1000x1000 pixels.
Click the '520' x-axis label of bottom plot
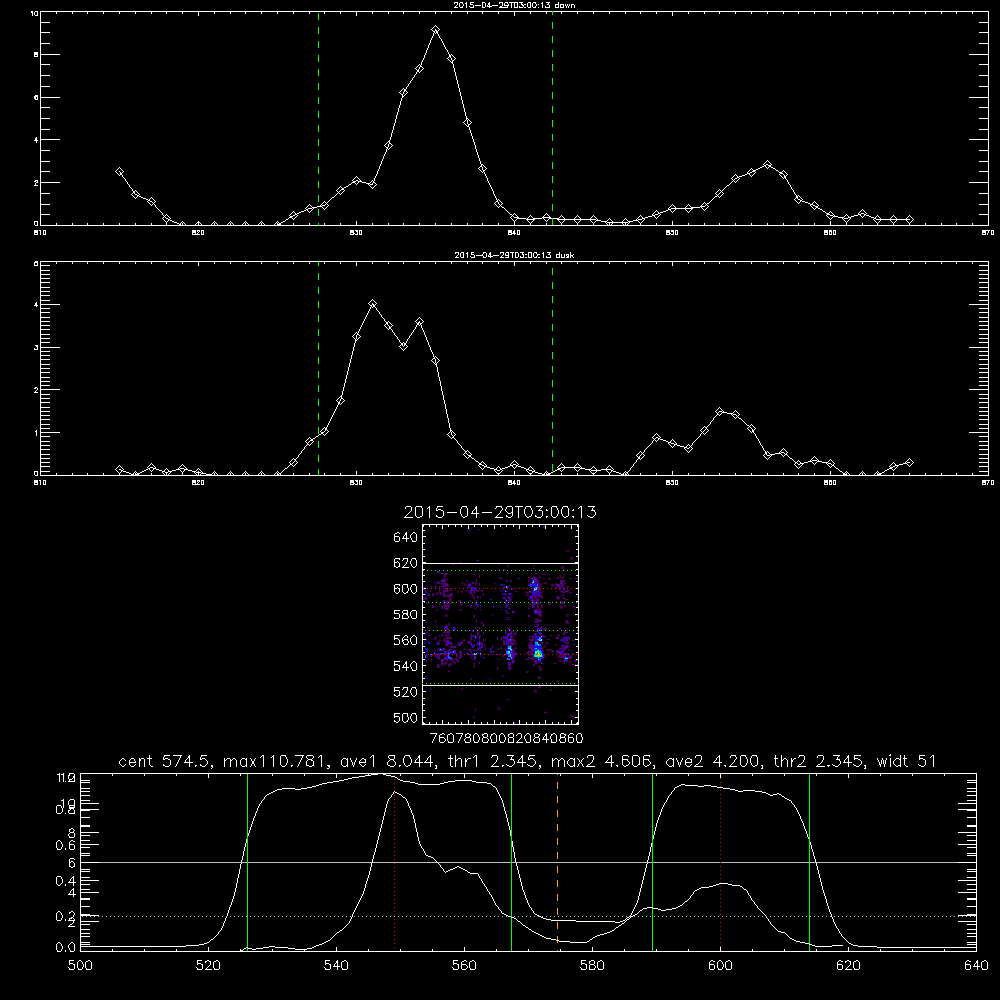[x=208, y=966]
